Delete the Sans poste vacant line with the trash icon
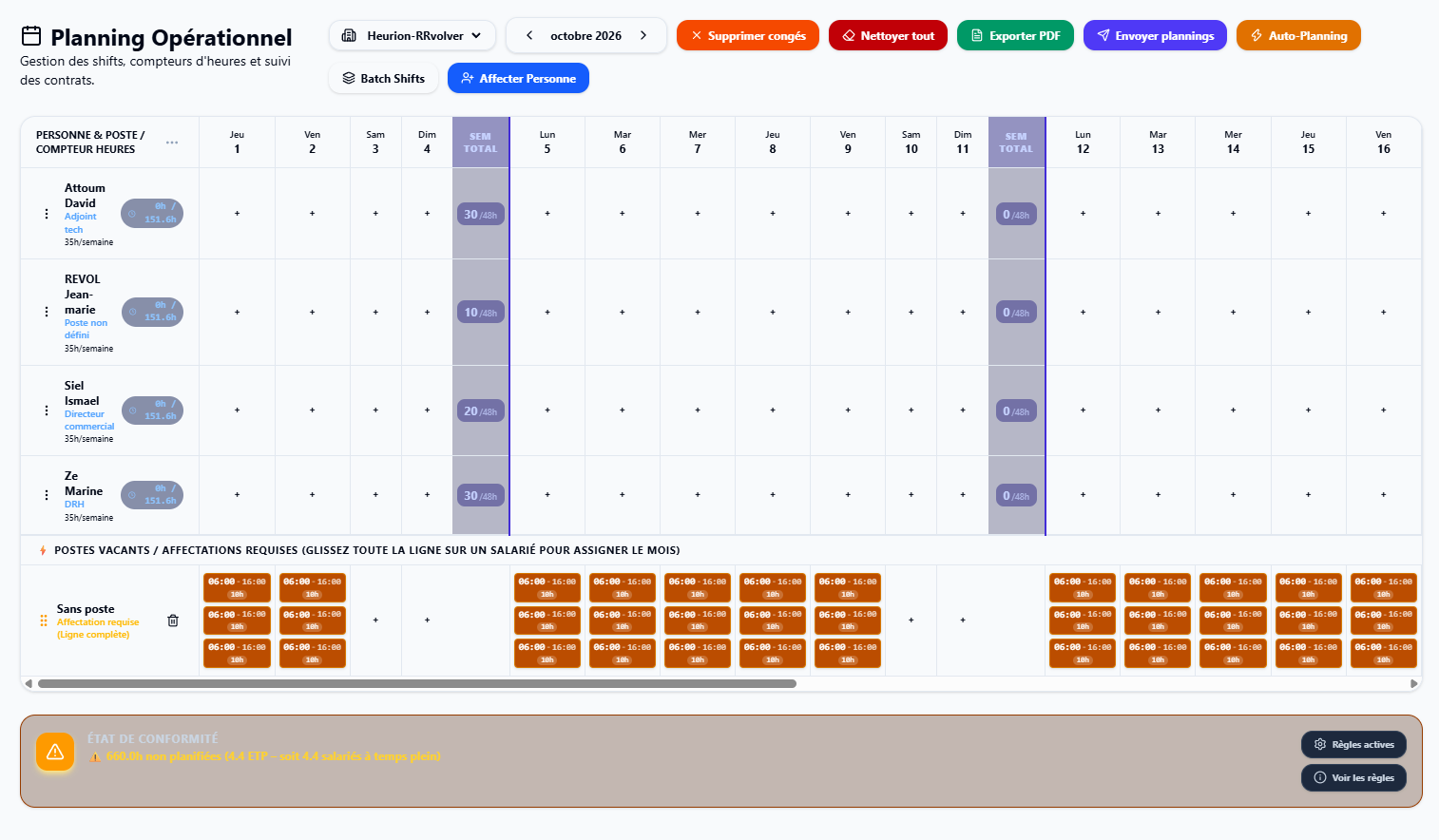This screenshot has height=840, width=1439. (x=173, y=620)
